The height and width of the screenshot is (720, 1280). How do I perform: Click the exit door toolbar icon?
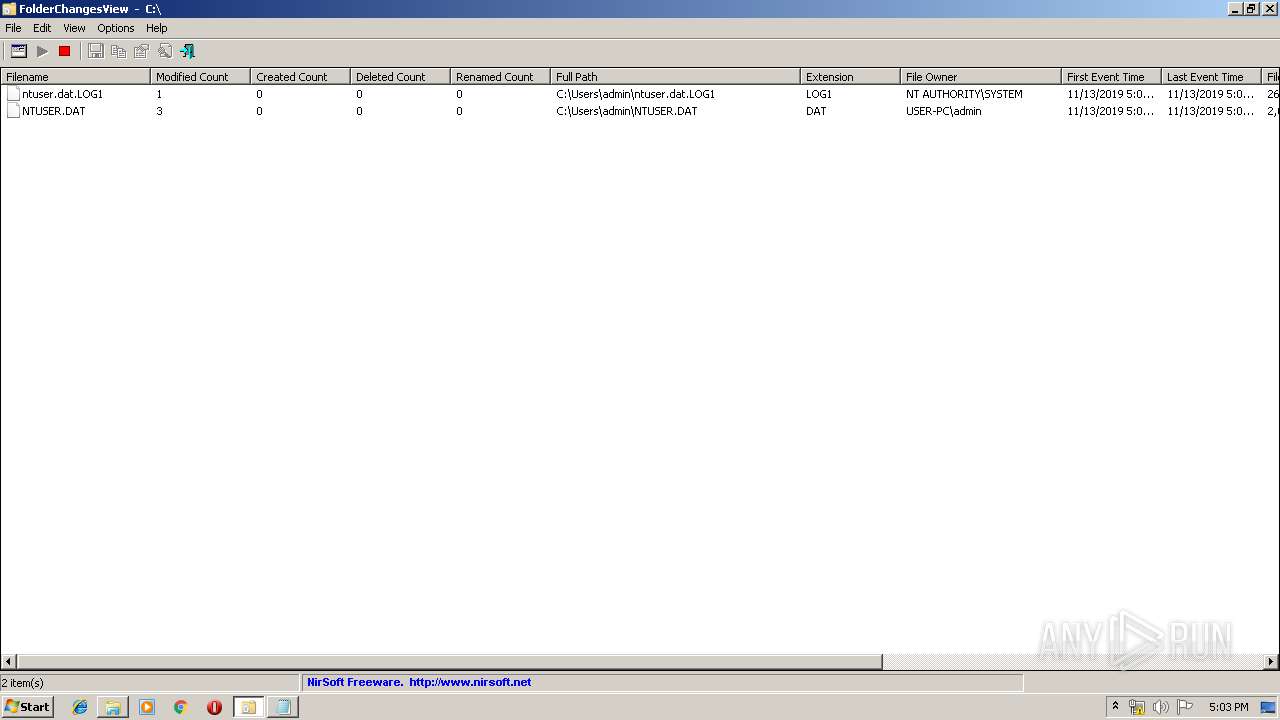(187, 51)
